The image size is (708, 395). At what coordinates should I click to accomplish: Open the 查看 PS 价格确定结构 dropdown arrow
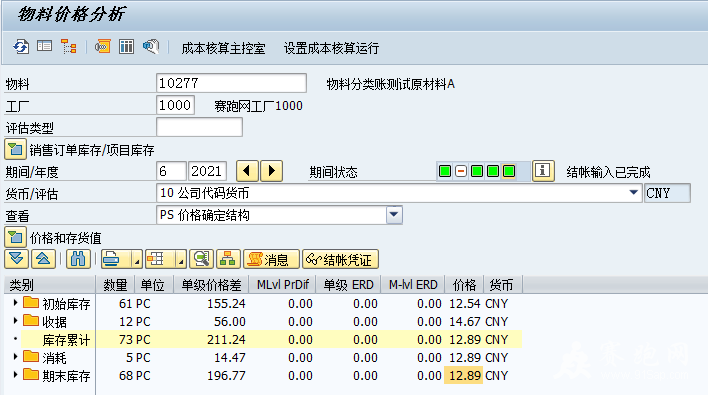point(394,215)
